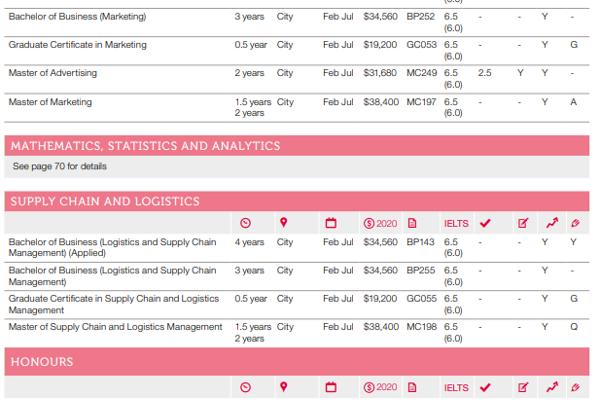Screen dimensions: 600x400
Task: Click the dollar 2020 fee icon in Honours header
Action: (x=379, y=387)
